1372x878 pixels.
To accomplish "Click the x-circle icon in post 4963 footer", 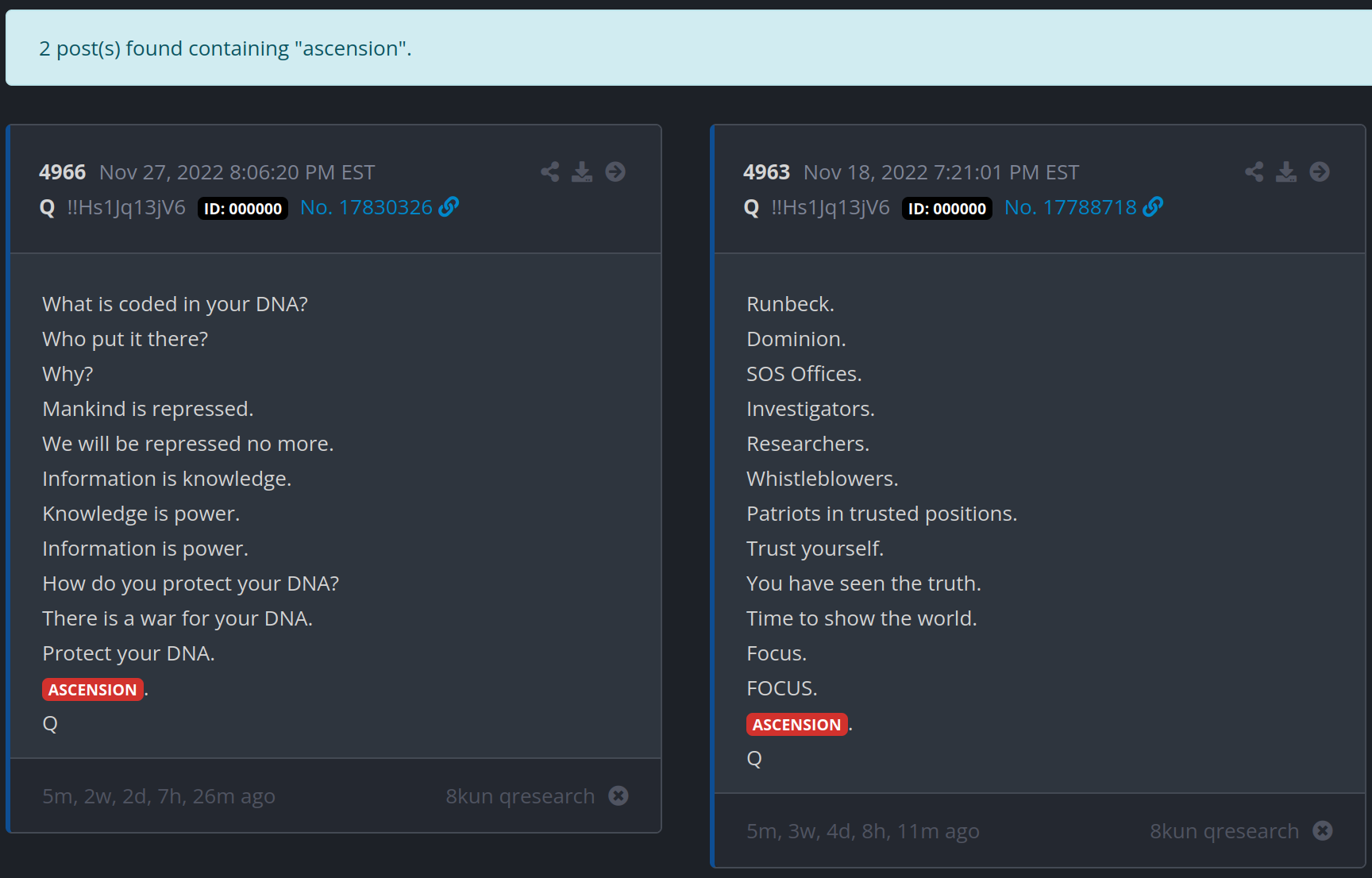I will [1323, 830].
